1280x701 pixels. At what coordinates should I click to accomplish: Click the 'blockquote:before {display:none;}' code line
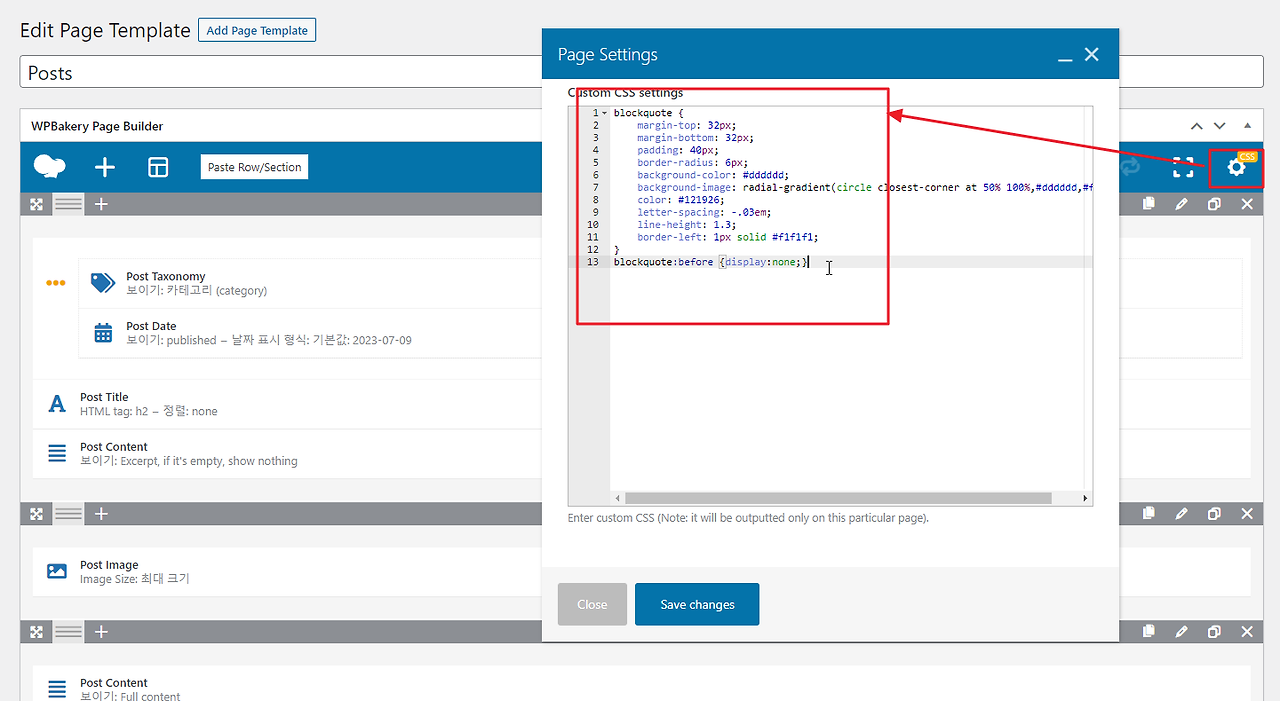click(710, 262)
